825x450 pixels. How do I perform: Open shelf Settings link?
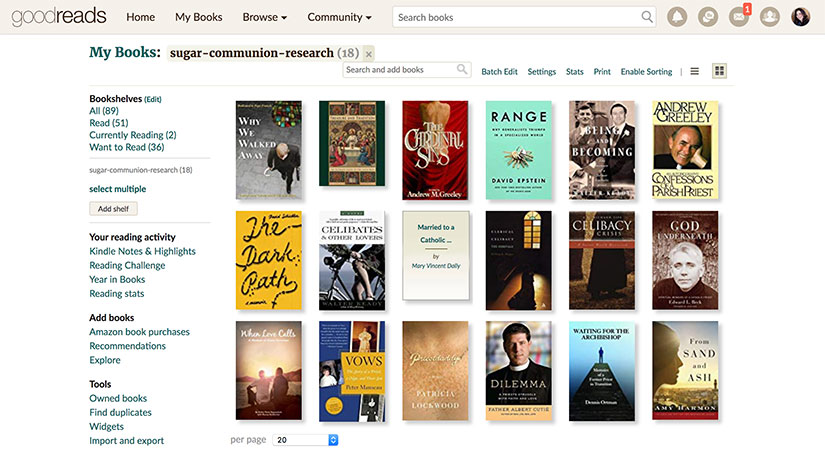(541, 72)
